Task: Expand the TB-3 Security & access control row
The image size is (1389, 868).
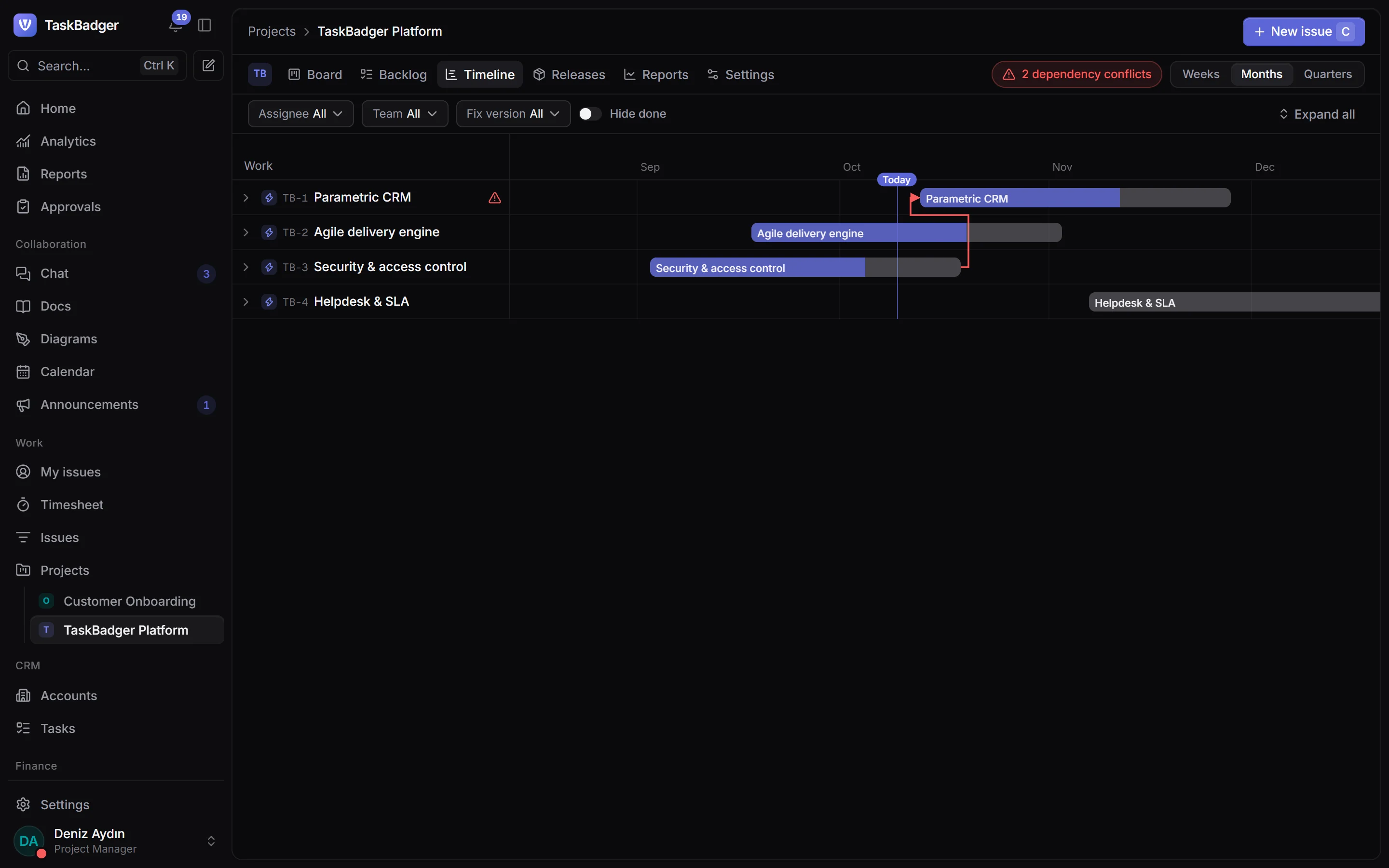Action: click(246, 267)
